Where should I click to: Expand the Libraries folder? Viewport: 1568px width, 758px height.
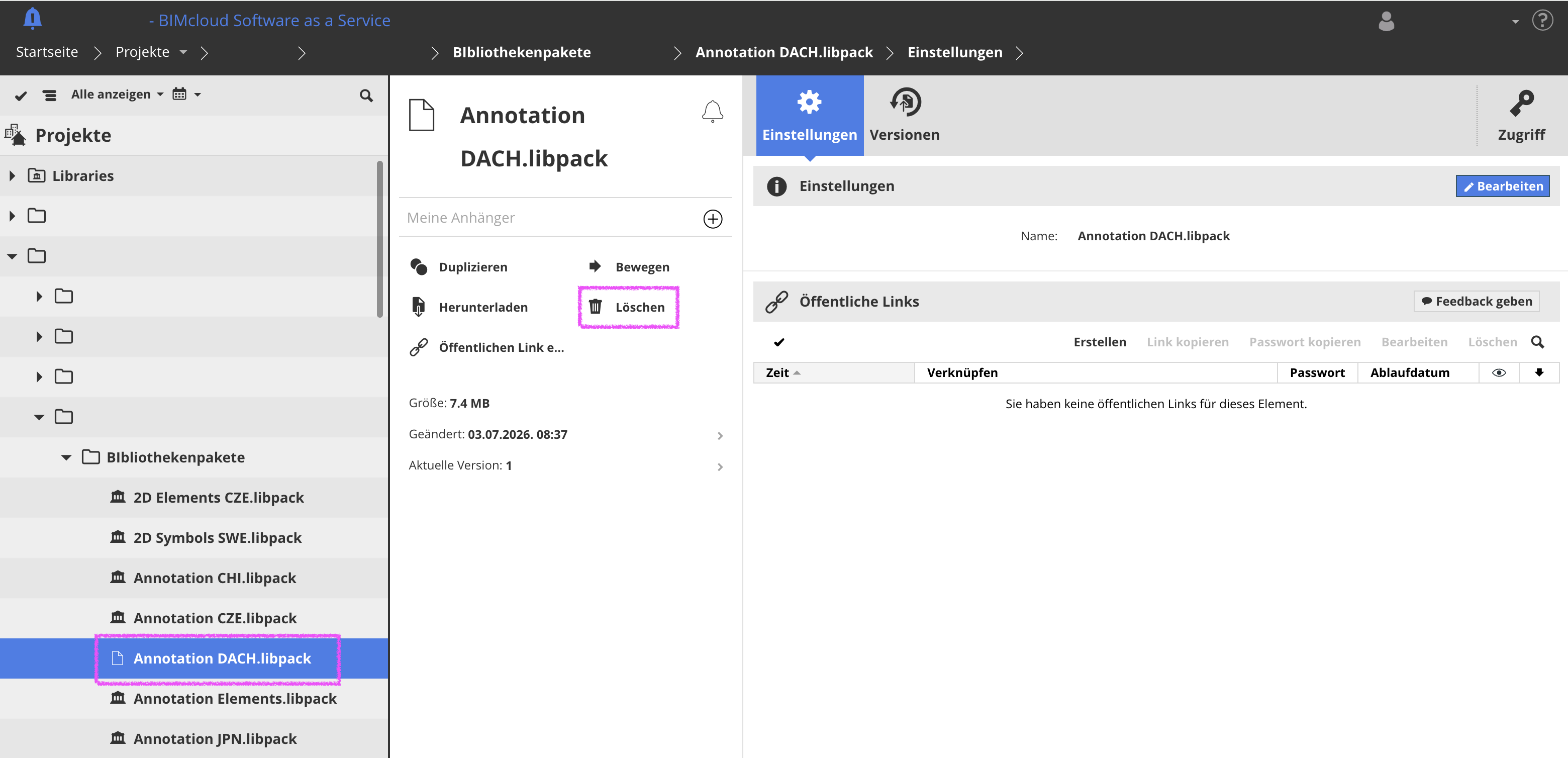[12, 176]
